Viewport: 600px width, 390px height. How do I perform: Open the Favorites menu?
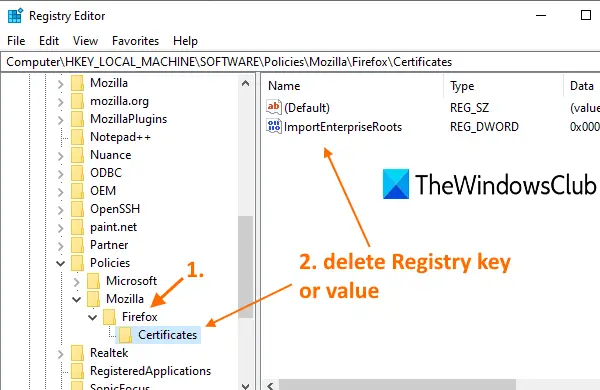pos(135,41)
